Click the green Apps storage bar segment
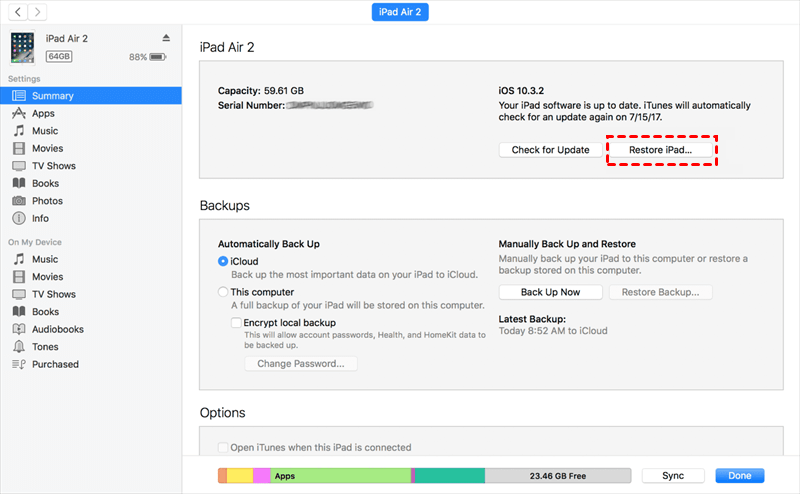The height and width of the screenshot is (494, 800). tap(340, 476)
